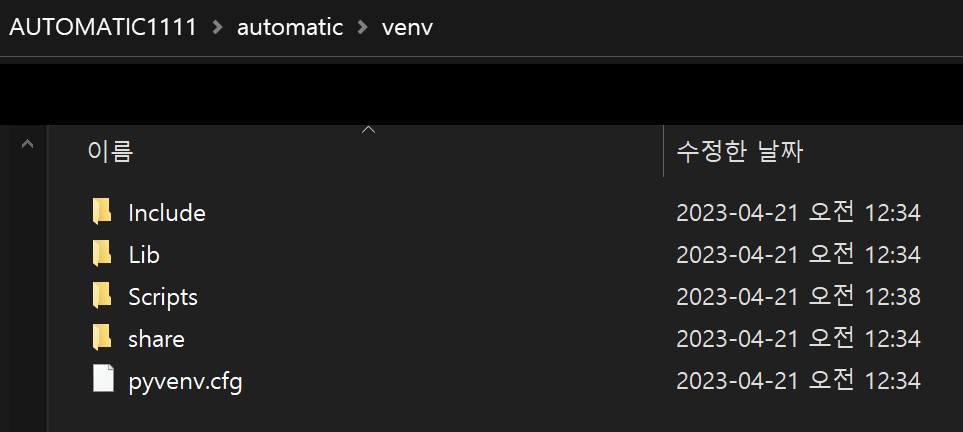Select the Scripts folder name
963x432 pixels.
tap(163, 297)
